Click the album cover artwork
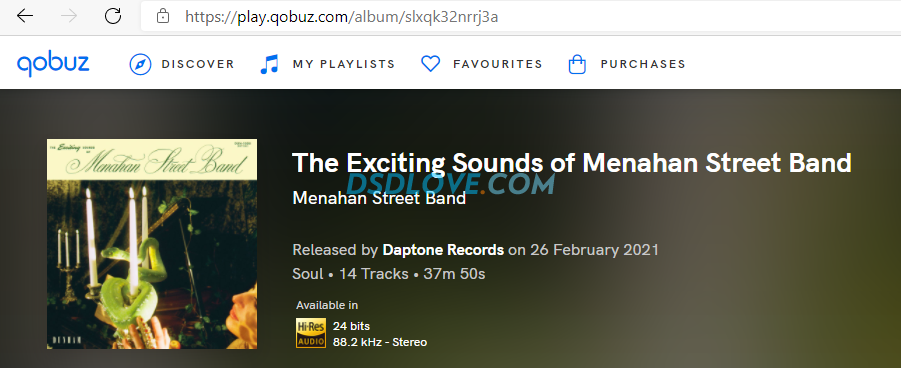 pyautogui.click(x=152, y=244)
